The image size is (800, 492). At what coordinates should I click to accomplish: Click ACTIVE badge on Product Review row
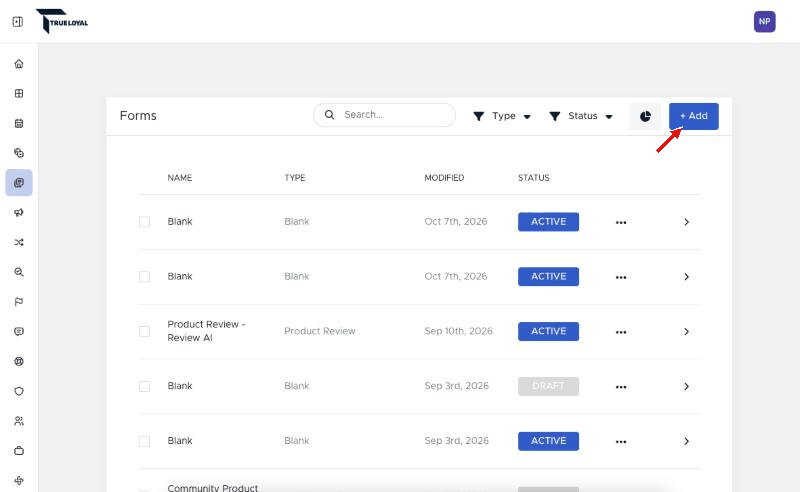point(548,331)
